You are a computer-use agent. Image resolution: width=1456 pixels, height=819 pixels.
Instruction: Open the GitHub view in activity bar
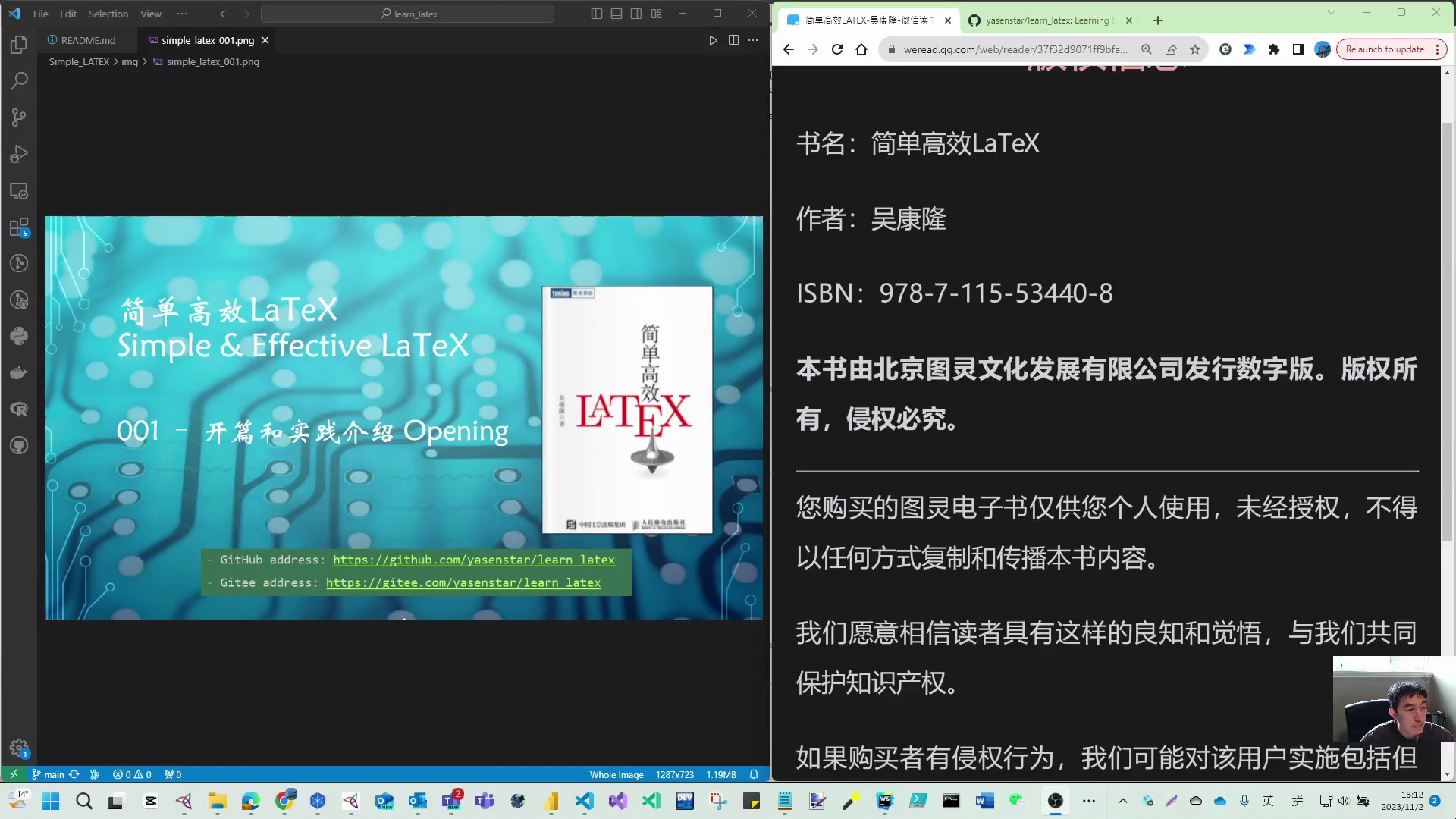tap(19, 445)
